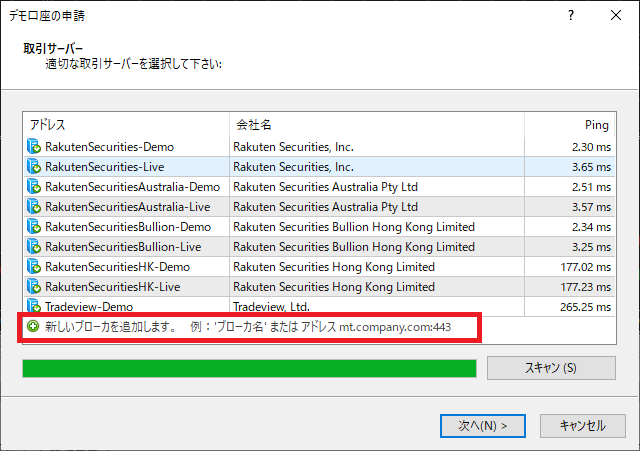Select RakutenSecuritiesAustralia-Live address
The height and width of the screenshot is (451, 640).
coord(127,207)
